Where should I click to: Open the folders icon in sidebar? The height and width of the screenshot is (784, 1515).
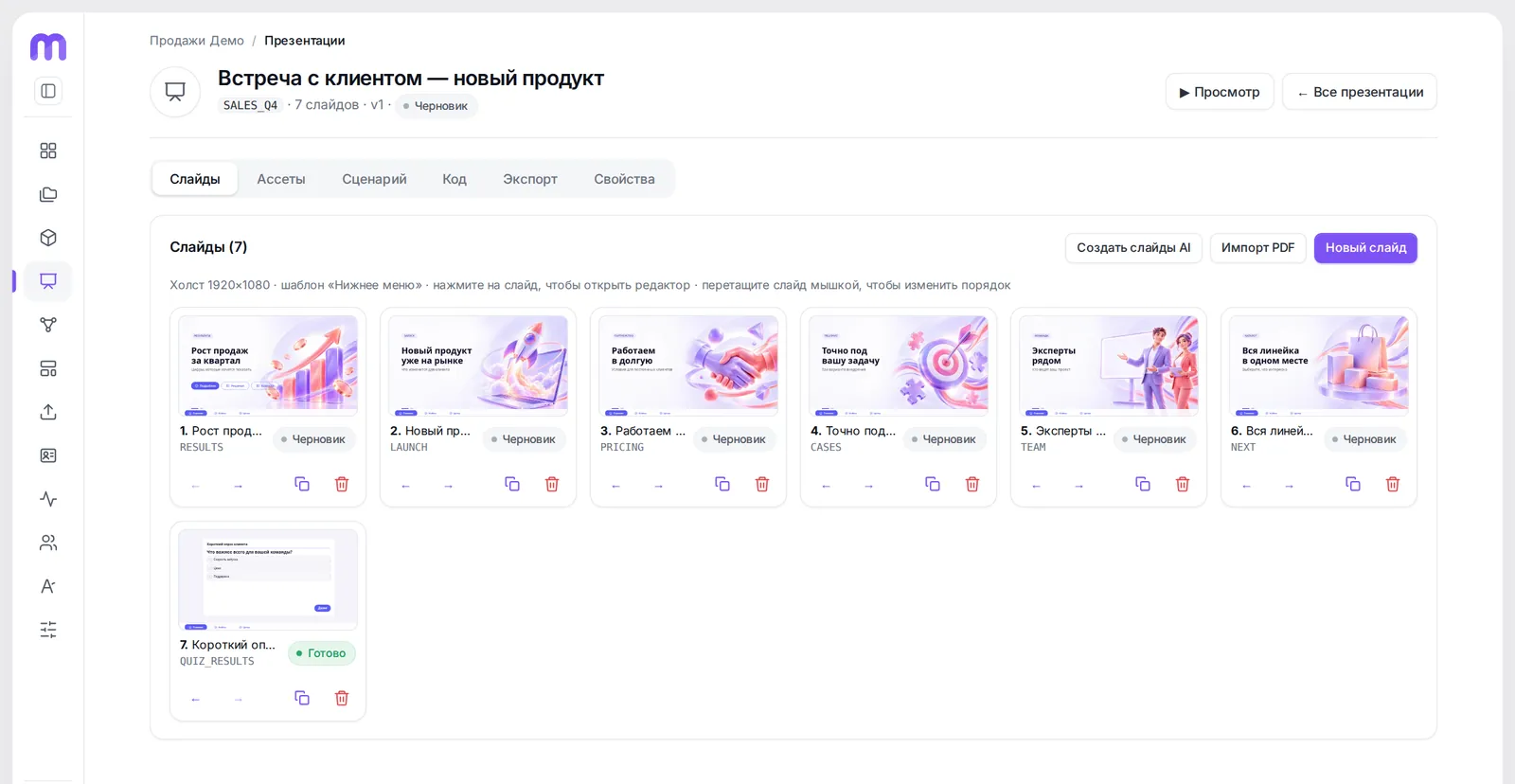click(48, 194)
